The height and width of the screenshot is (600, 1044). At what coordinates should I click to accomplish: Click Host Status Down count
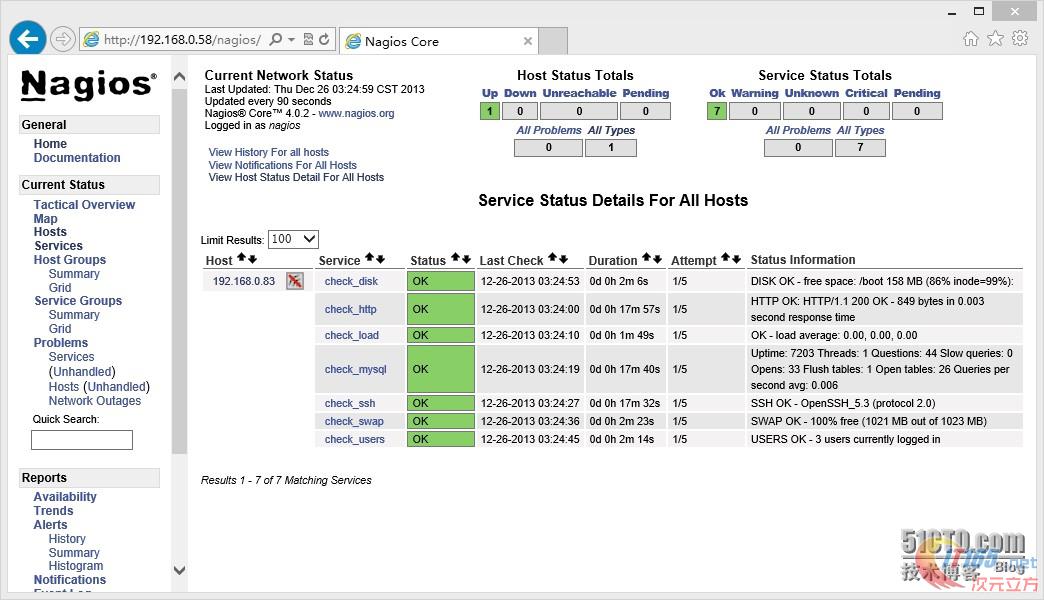(520, 111)
